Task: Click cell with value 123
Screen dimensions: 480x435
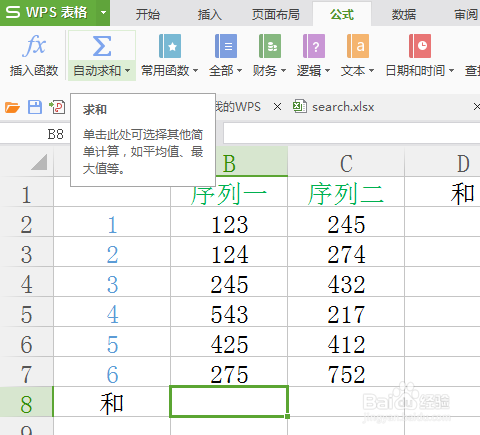Action: pyautogui.click(x=229, y=222)
